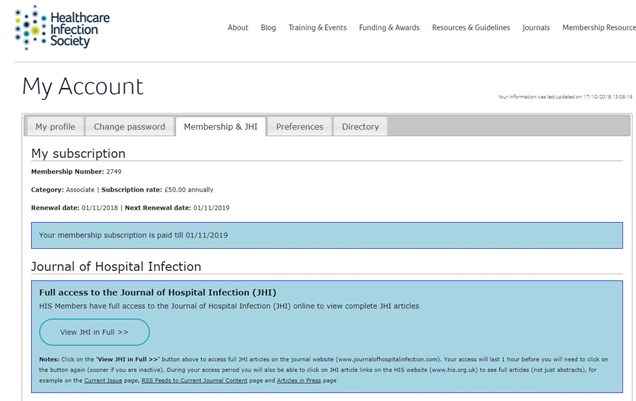Open Membership Resources menu
Image resolution: width=636 pixels, height=401 pixels.
[x=599, y=28]
